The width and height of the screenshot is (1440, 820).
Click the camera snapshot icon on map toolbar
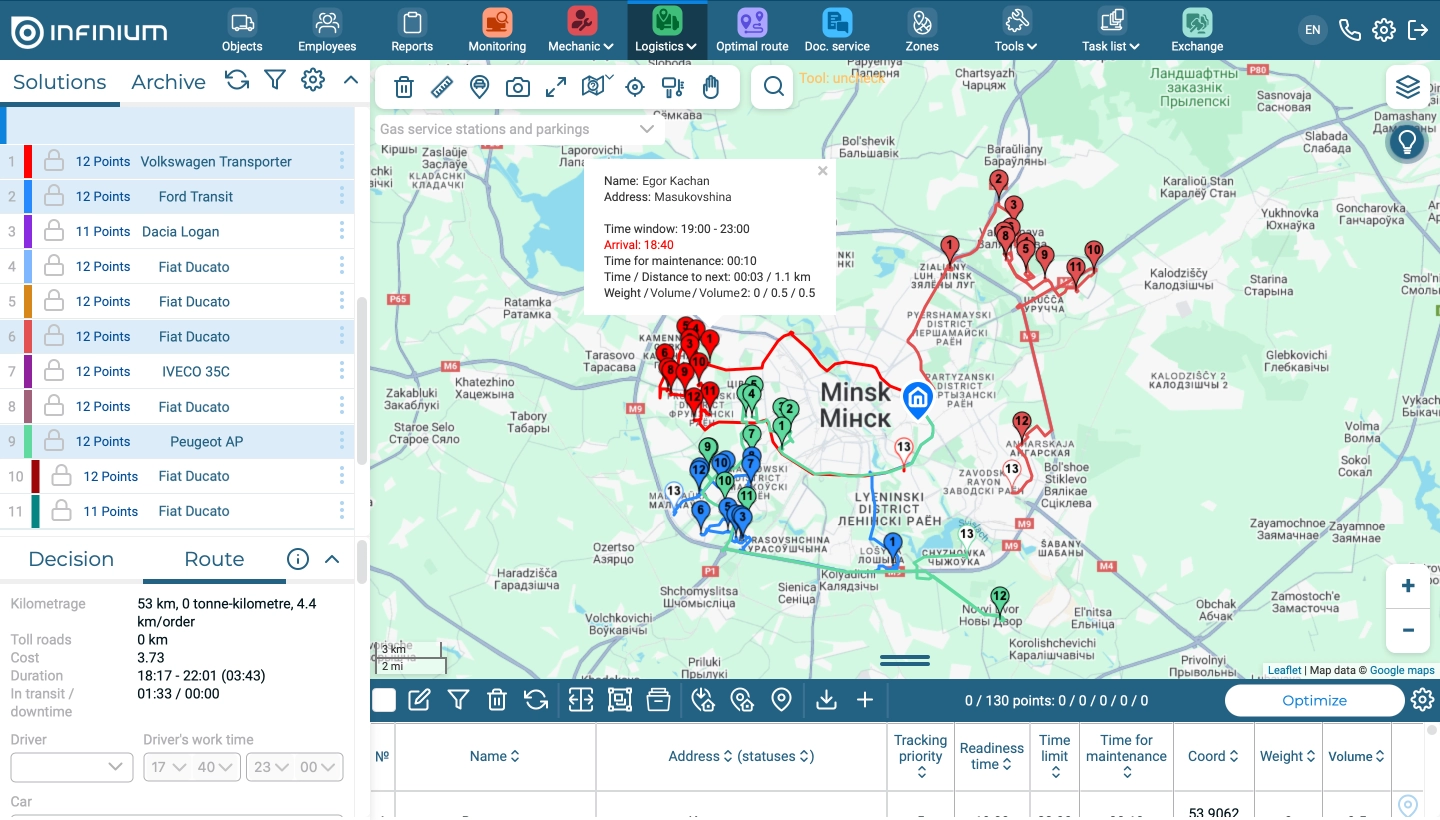pos(518,87)
